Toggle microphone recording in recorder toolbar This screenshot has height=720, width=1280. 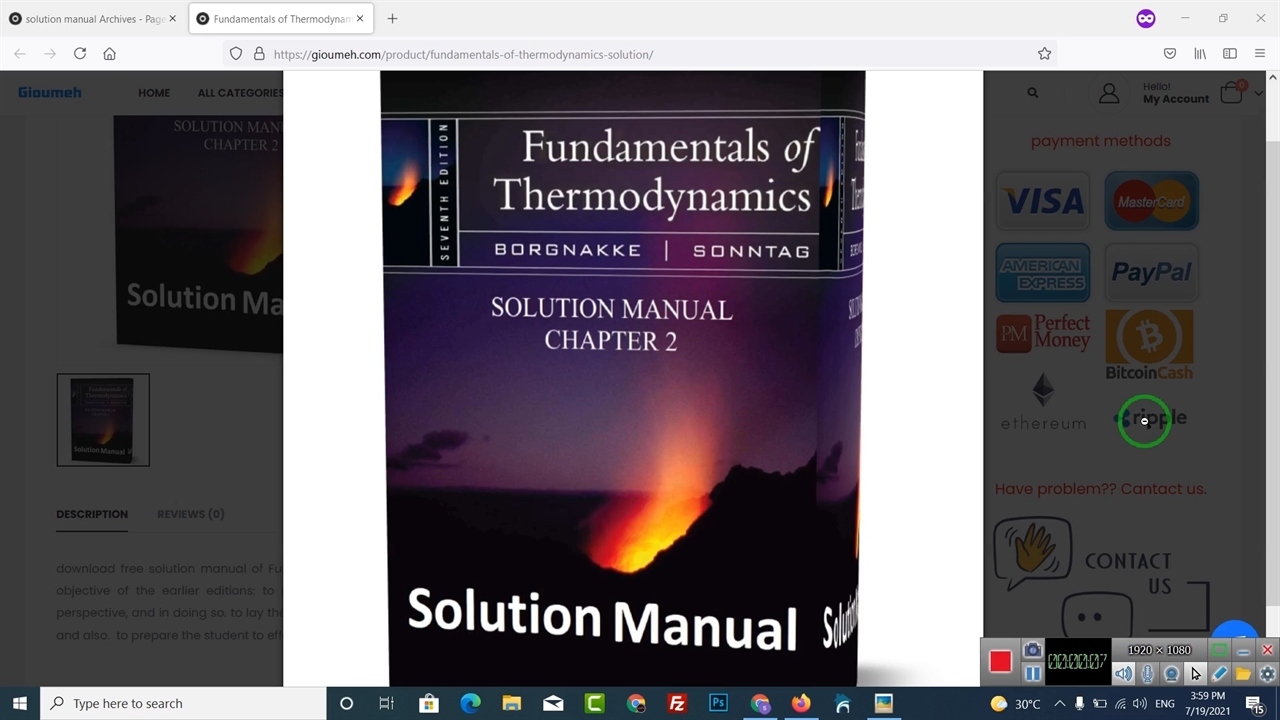pyautogui.click(x=1148, y=674)
